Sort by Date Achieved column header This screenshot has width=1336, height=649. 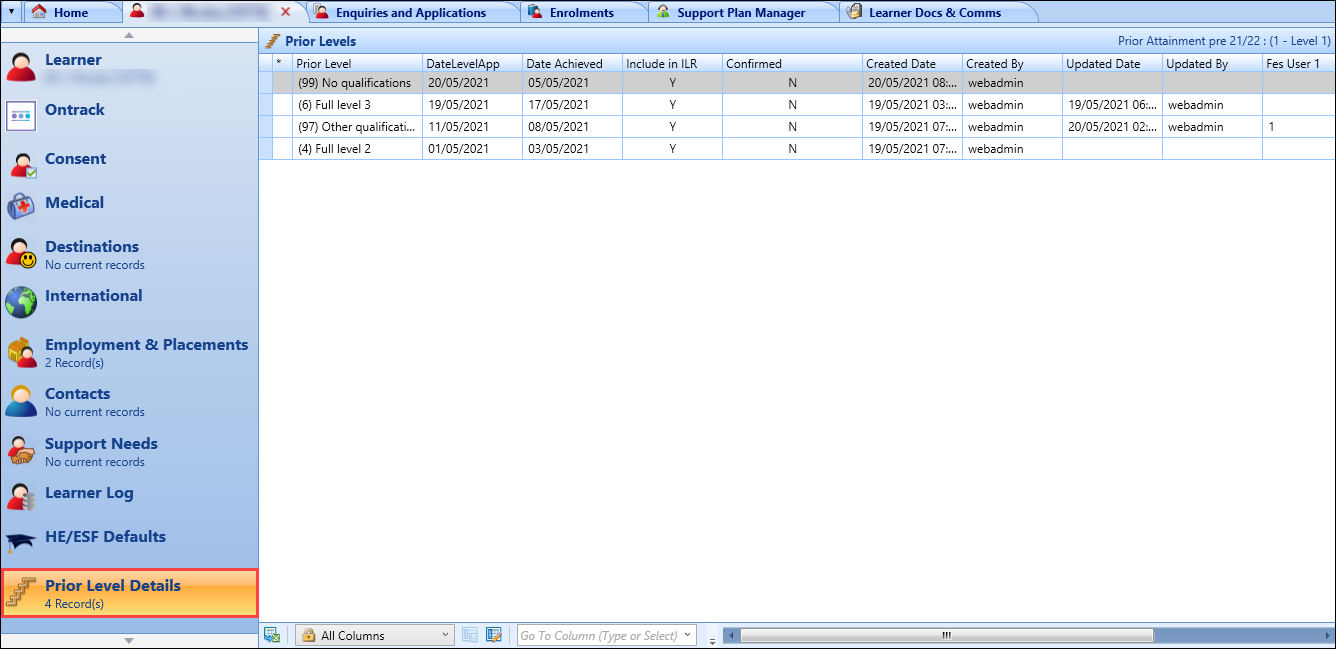click(572, 63)
